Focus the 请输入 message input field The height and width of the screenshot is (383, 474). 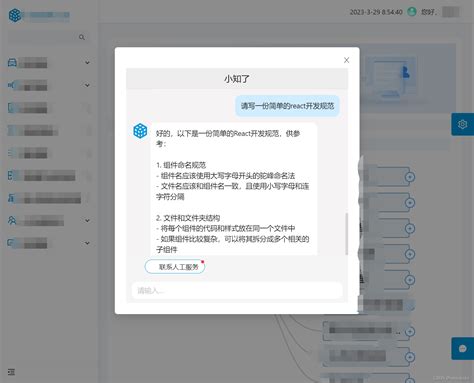(237, 290)
